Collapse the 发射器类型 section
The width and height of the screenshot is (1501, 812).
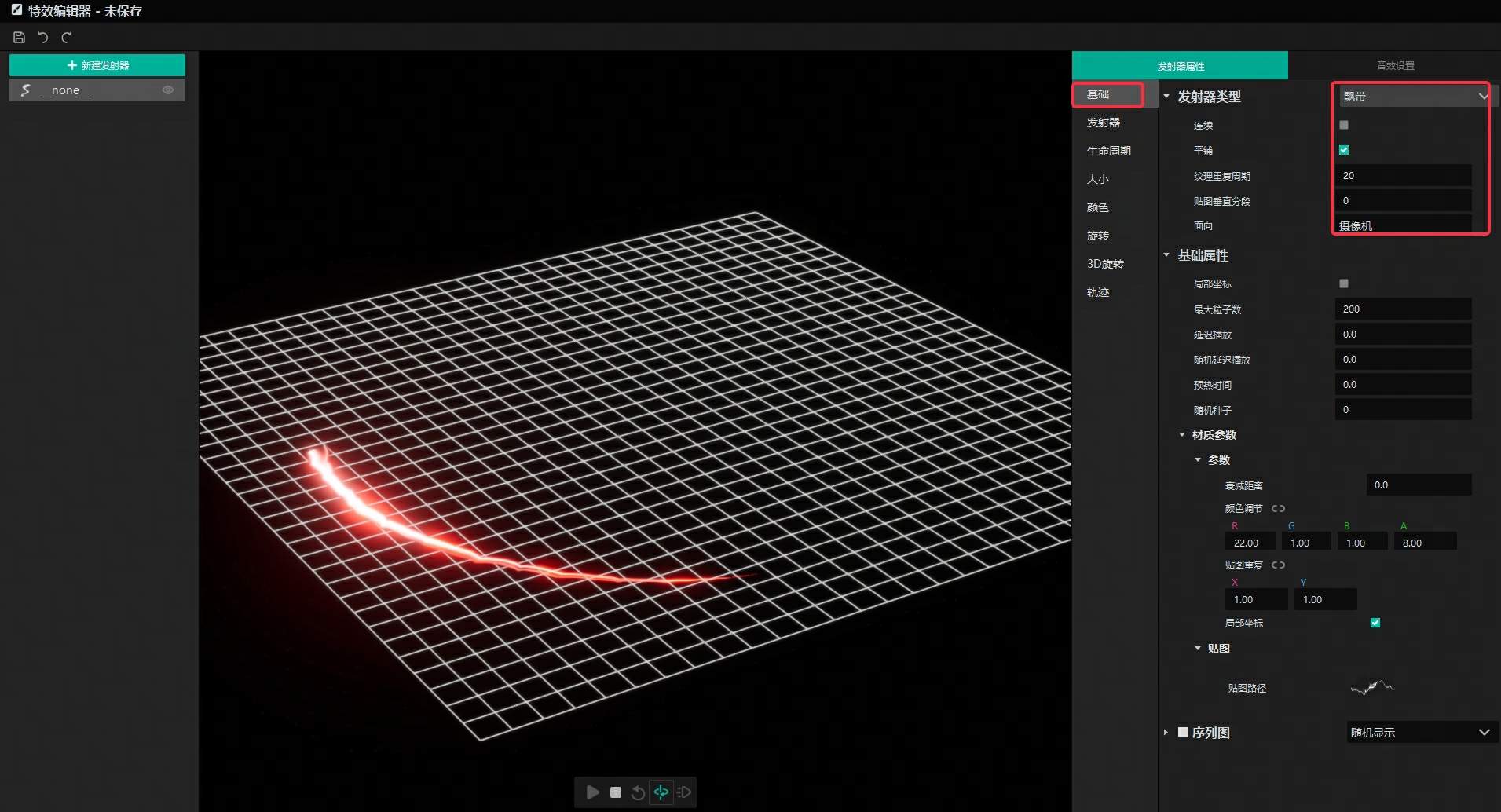pos(1166,97)
